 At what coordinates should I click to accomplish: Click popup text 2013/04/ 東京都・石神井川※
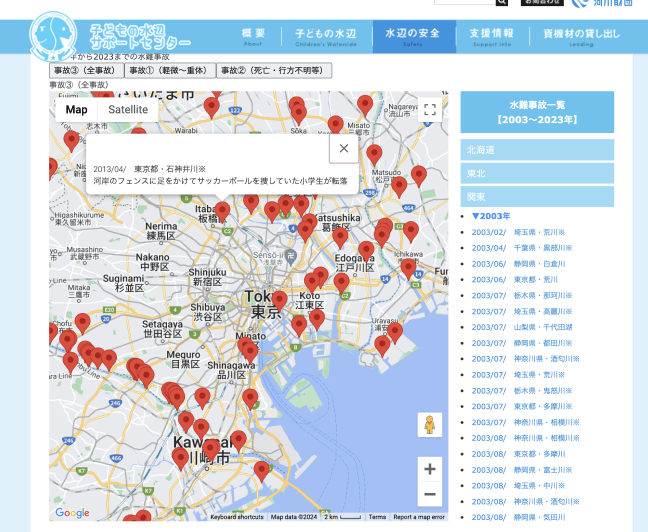click(x=150, y=169)
